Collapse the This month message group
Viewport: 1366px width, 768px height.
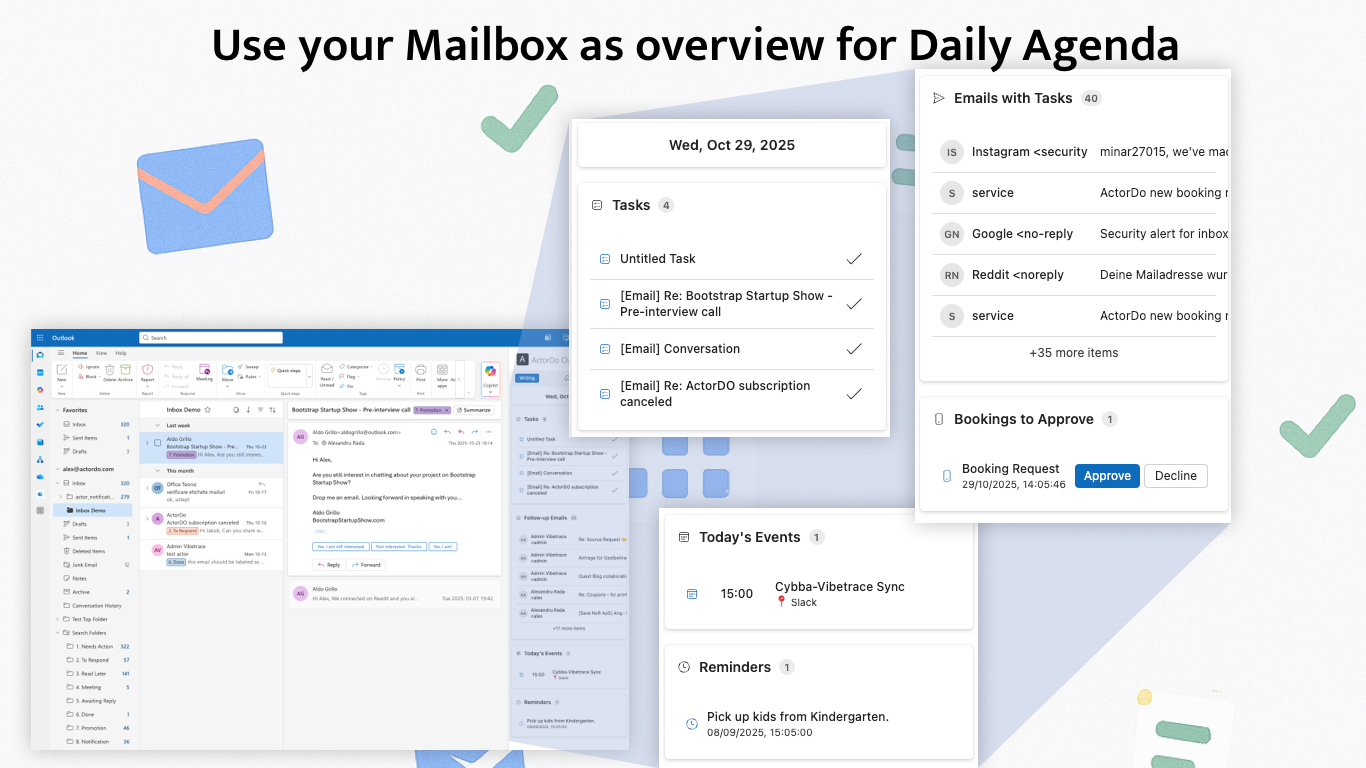[x=157, y=471]
